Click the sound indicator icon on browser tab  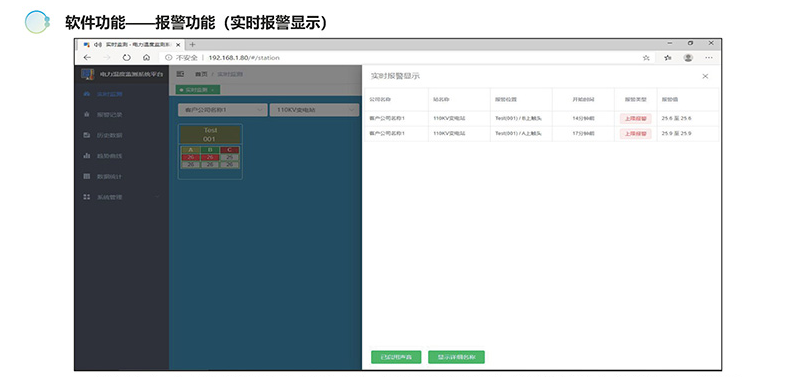98,45
